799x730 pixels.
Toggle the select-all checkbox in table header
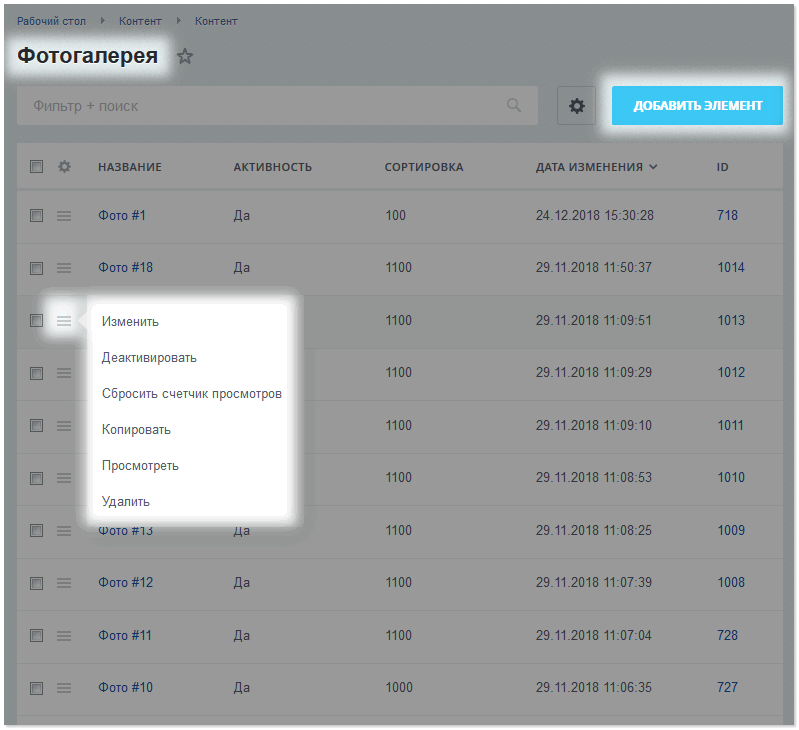[x=36, y=167]
